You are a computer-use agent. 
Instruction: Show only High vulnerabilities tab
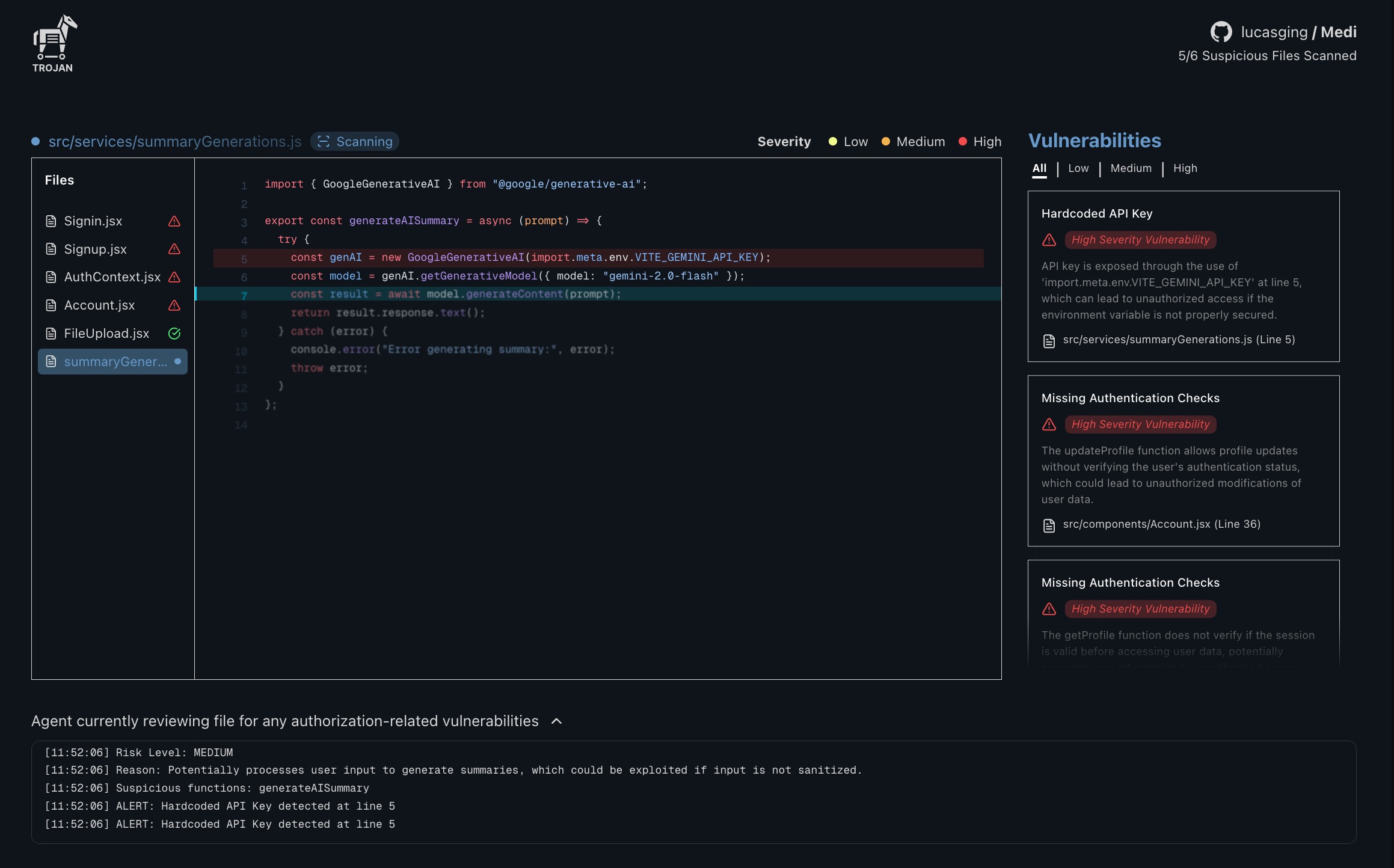pyautogui.click(x=1185, y=168)
